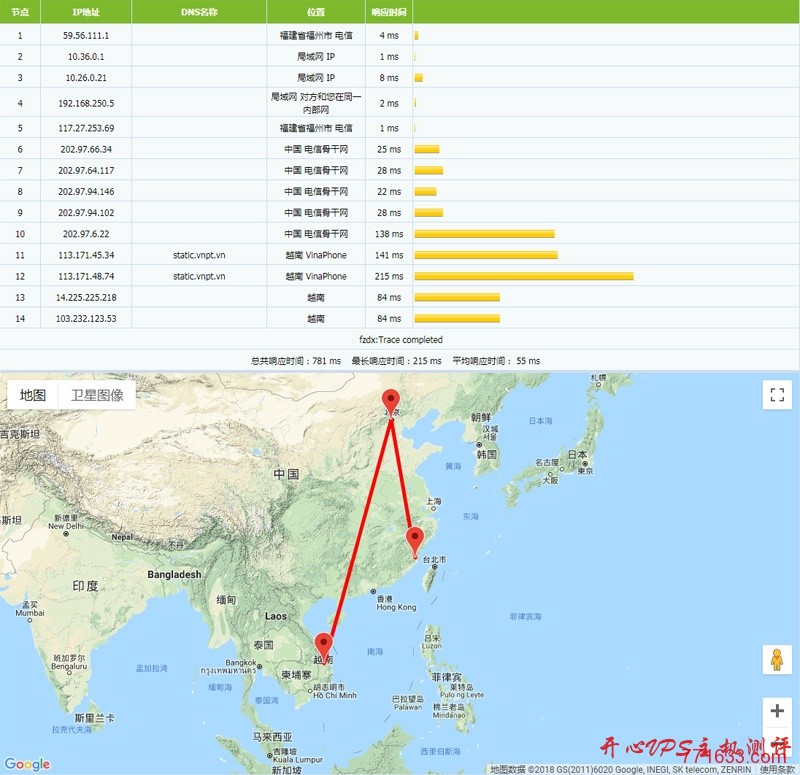
Task: Toggle fullscreen view on the map
Action: (777, 395)
